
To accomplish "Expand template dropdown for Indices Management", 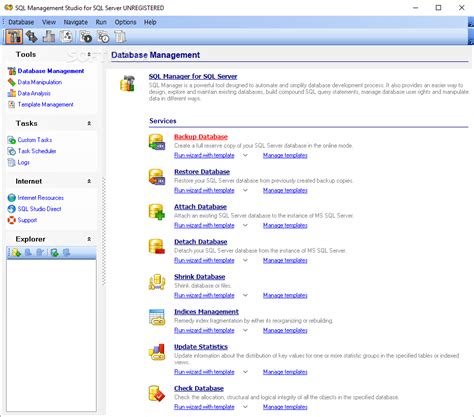I will point(245,330).
